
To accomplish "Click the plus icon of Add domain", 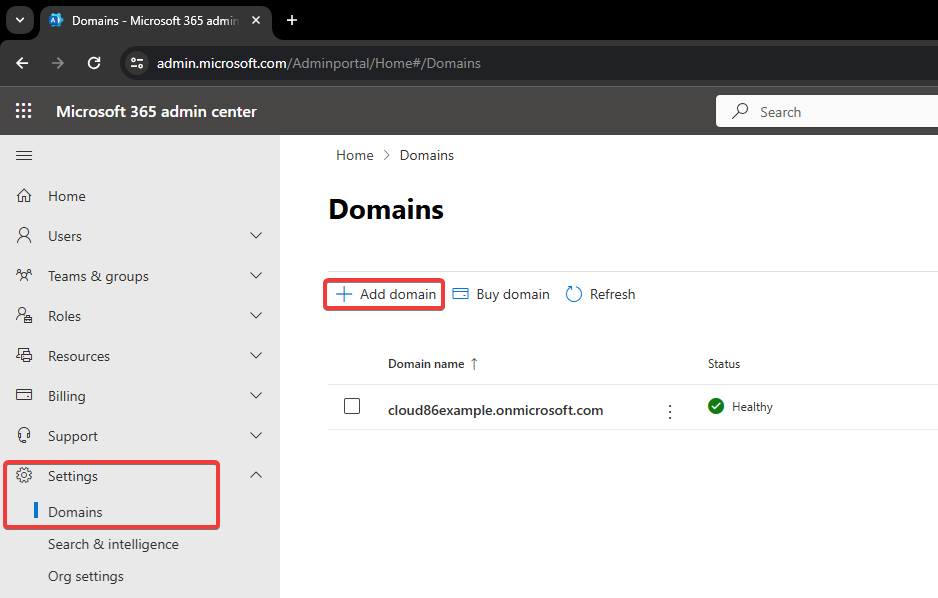I will point(344,294).
